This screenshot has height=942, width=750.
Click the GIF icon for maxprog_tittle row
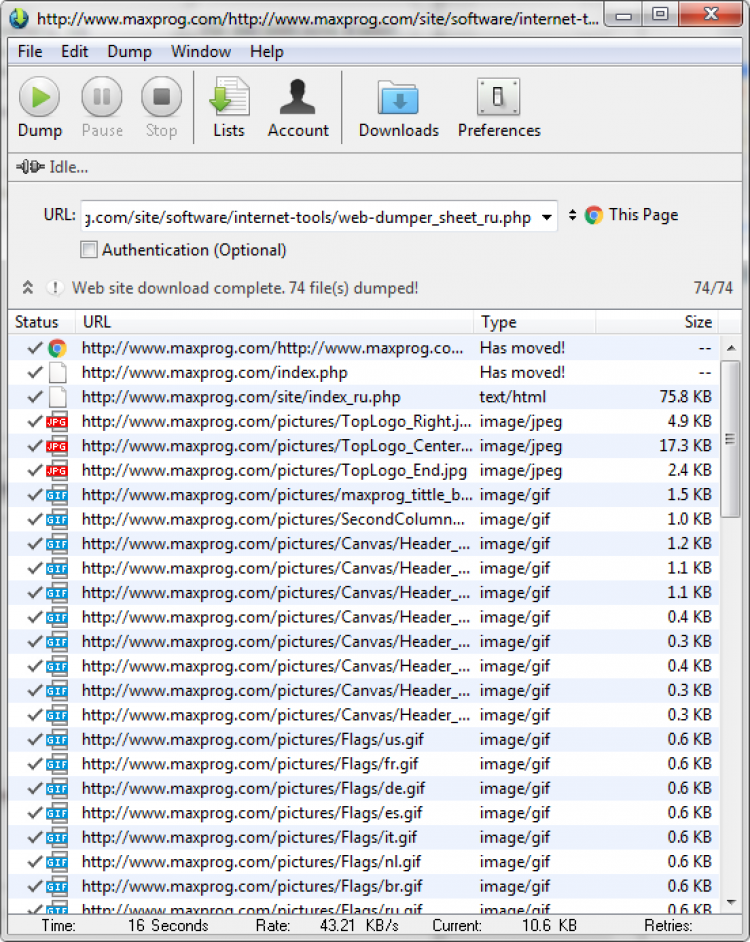[57, 495]
